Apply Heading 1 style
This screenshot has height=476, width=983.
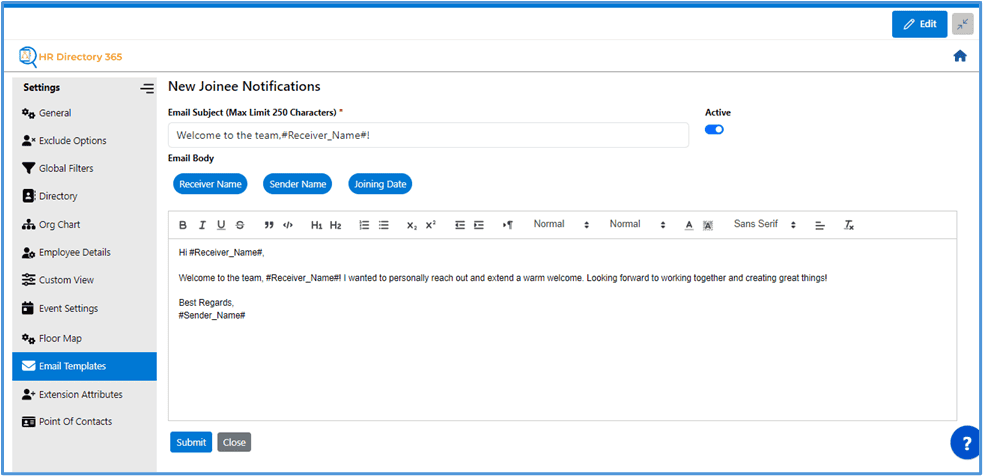[316, 225]
